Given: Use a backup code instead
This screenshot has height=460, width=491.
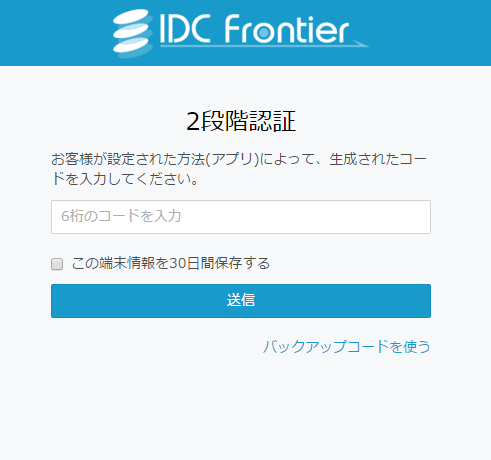Looking at the screenshot, I should click(347, 347).
